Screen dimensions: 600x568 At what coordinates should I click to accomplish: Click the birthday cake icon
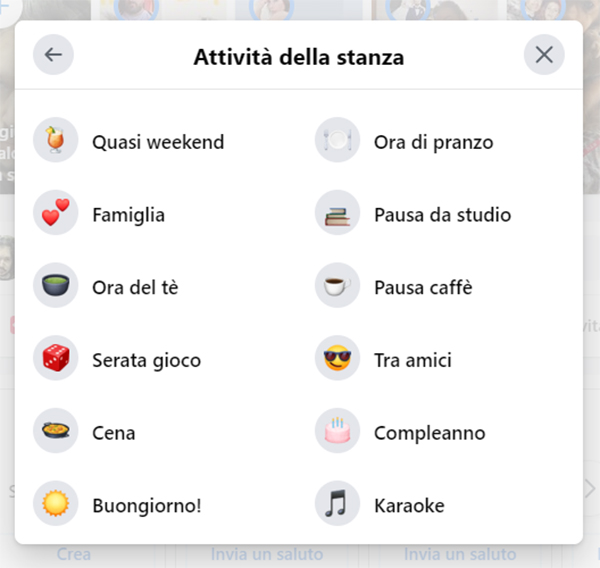click(336, 433)
